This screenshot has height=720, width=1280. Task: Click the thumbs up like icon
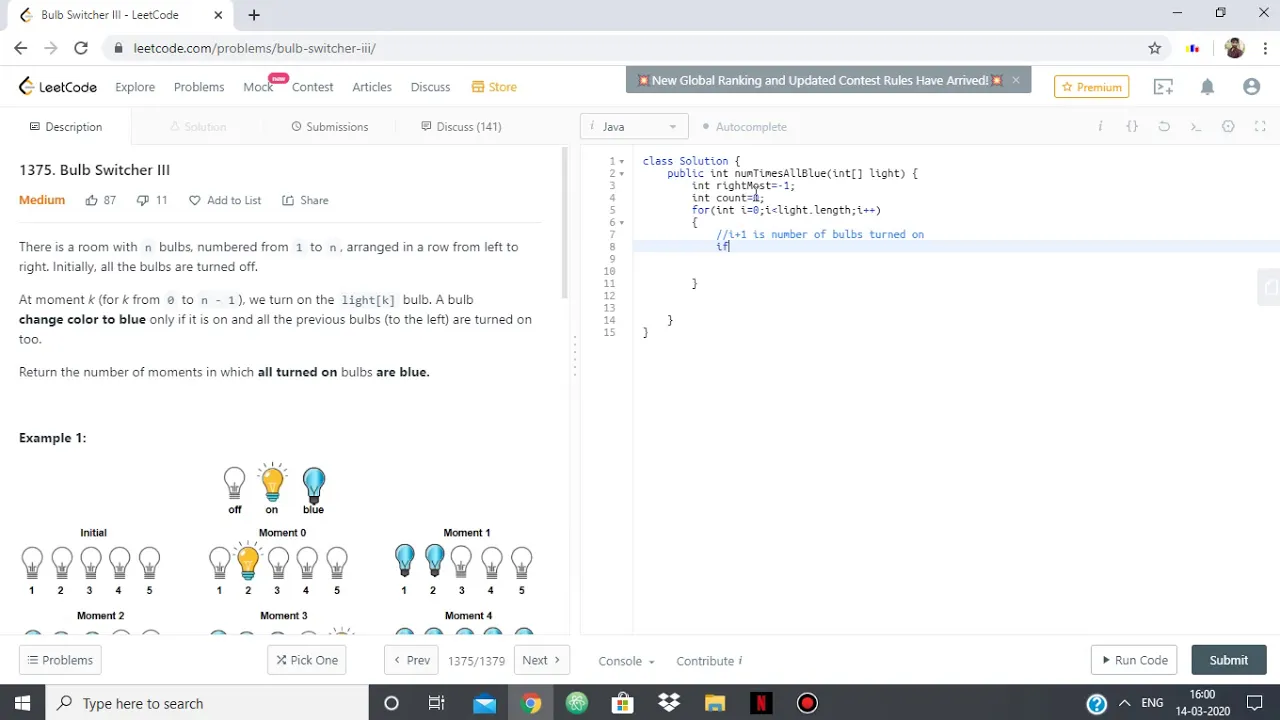[91, 200]
